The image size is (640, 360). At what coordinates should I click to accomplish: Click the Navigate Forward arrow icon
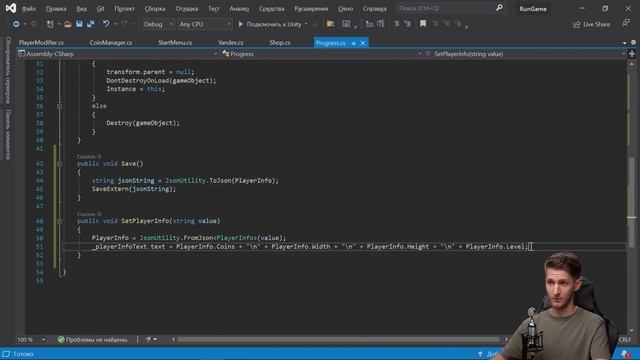pos(34,24)
